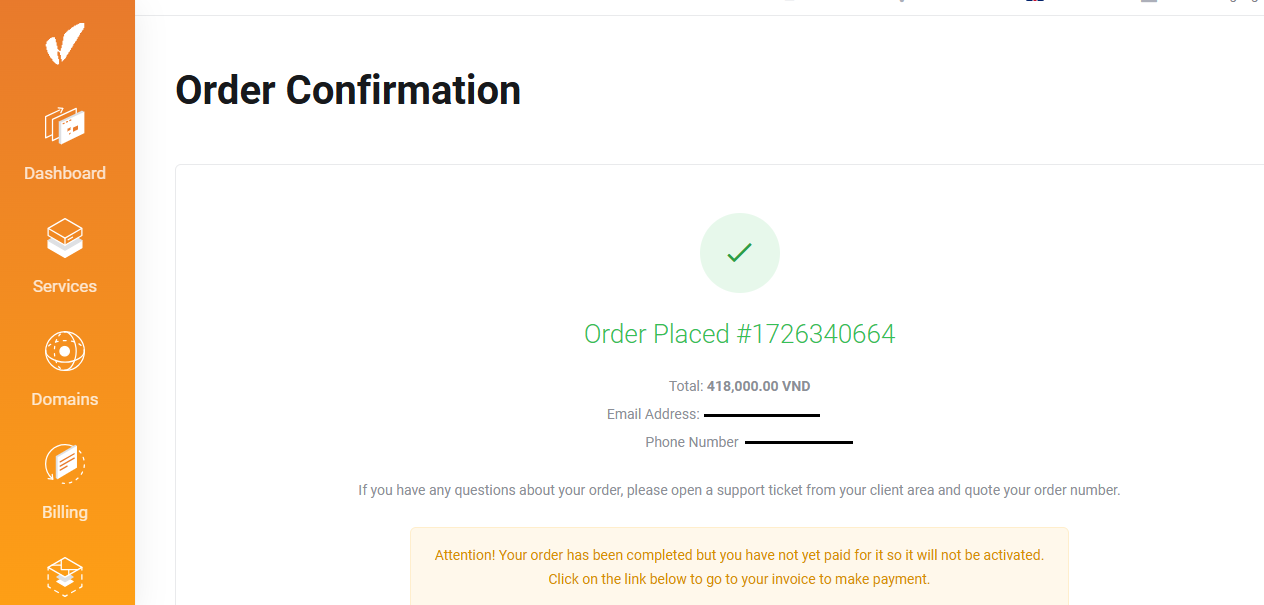The height and width of the screenshot is (605, 1264).
Task: Click the Phone Number field label
Action: tap(692, 442)
